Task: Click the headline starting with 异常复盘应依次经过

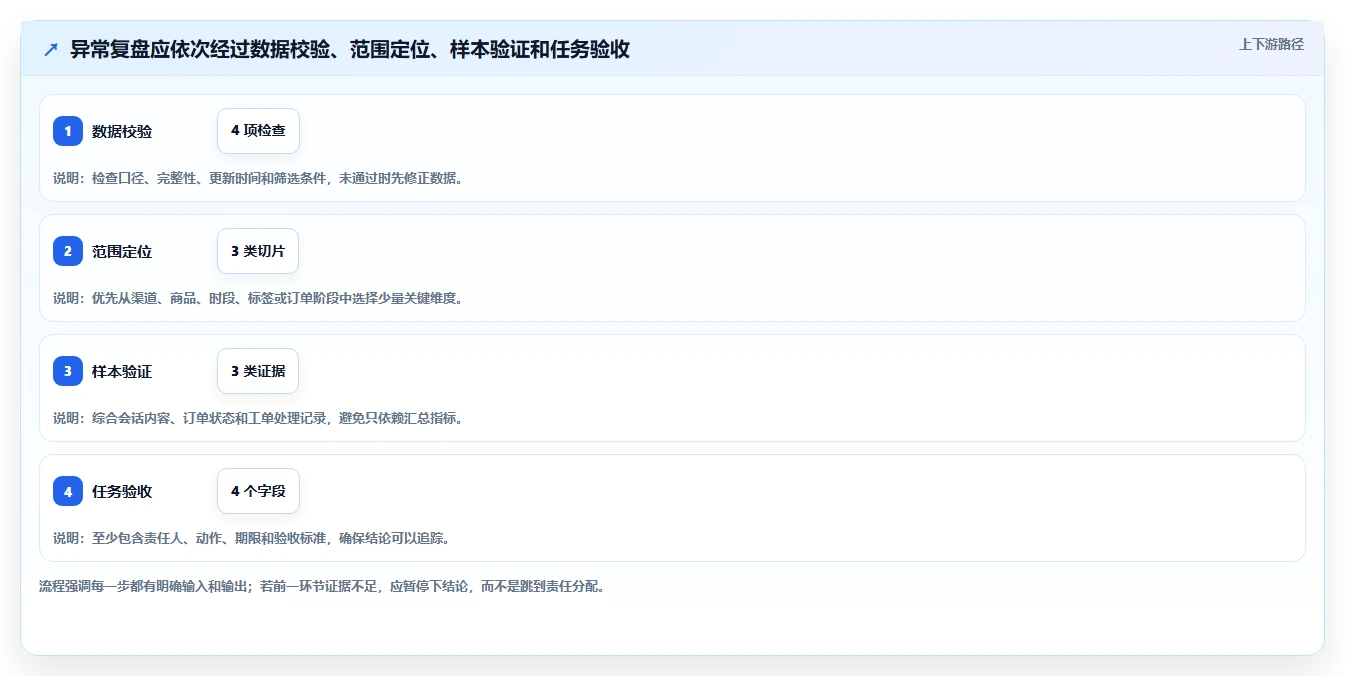Action: pyautogui.click(x=350, y=50)
